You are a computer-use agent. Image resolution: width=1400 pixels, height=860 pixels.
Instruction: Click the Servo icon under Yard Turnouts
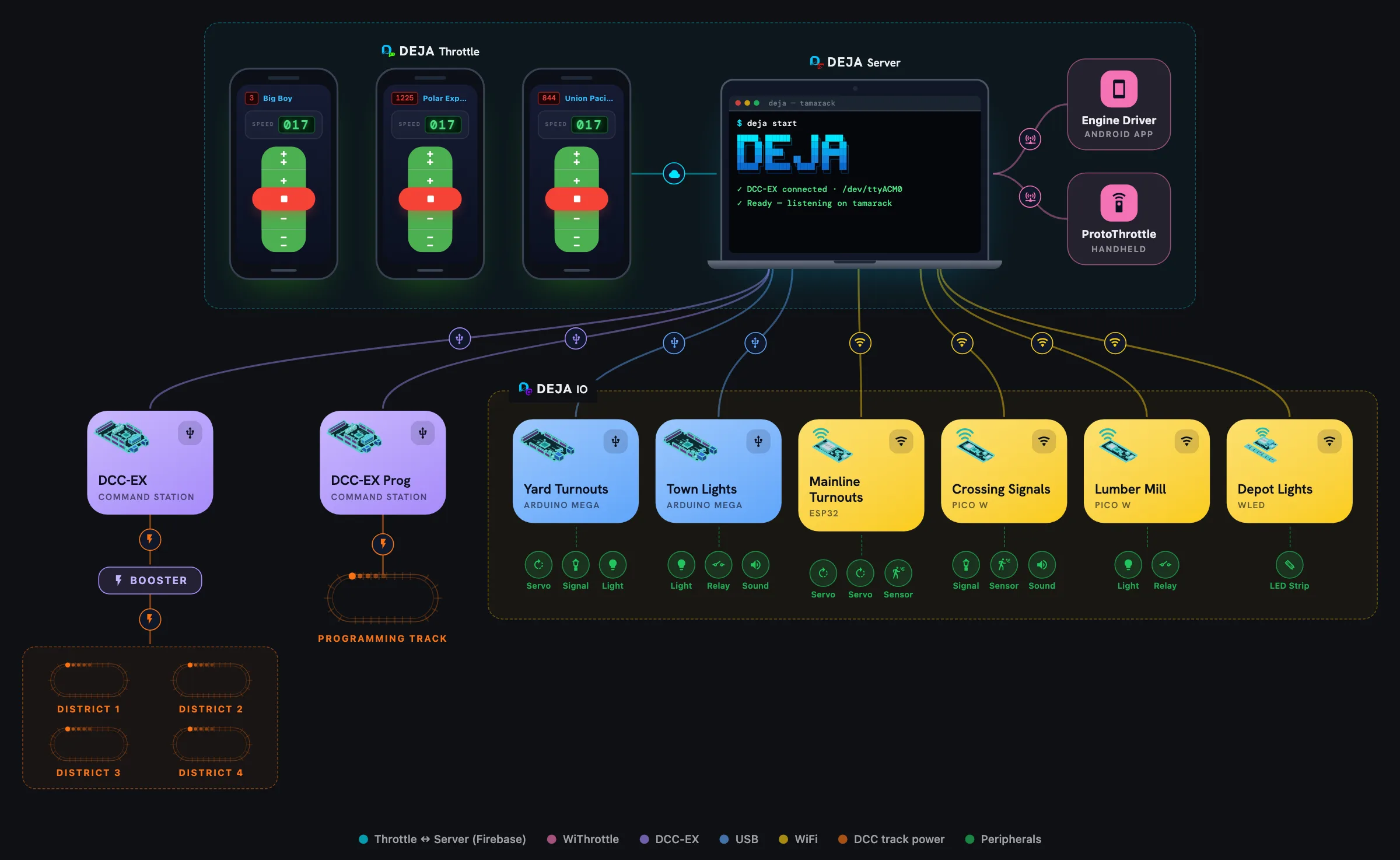538,565
